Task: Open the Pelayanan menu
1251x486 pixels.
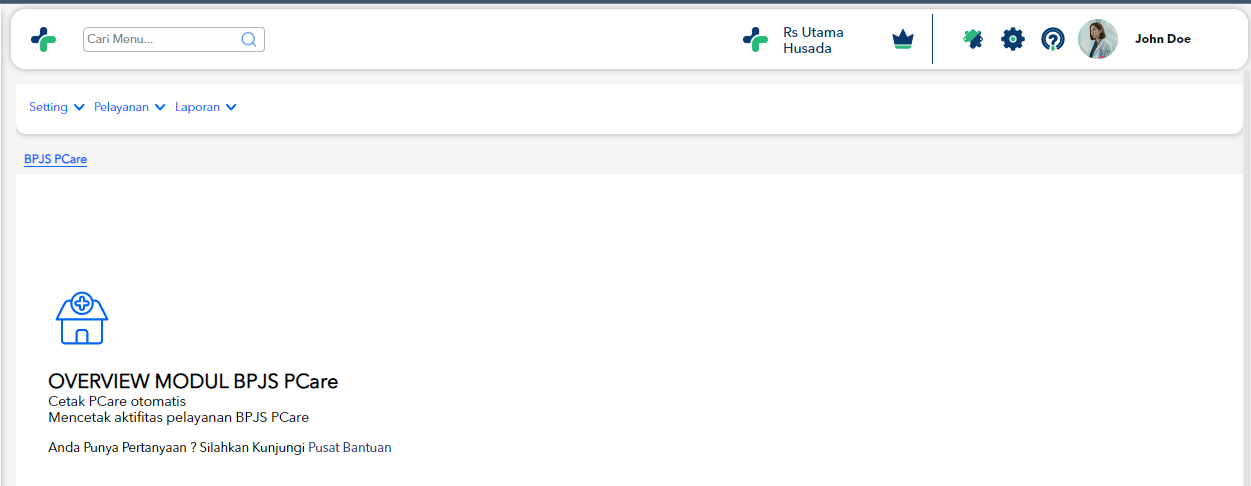Action: pos(121,107)
